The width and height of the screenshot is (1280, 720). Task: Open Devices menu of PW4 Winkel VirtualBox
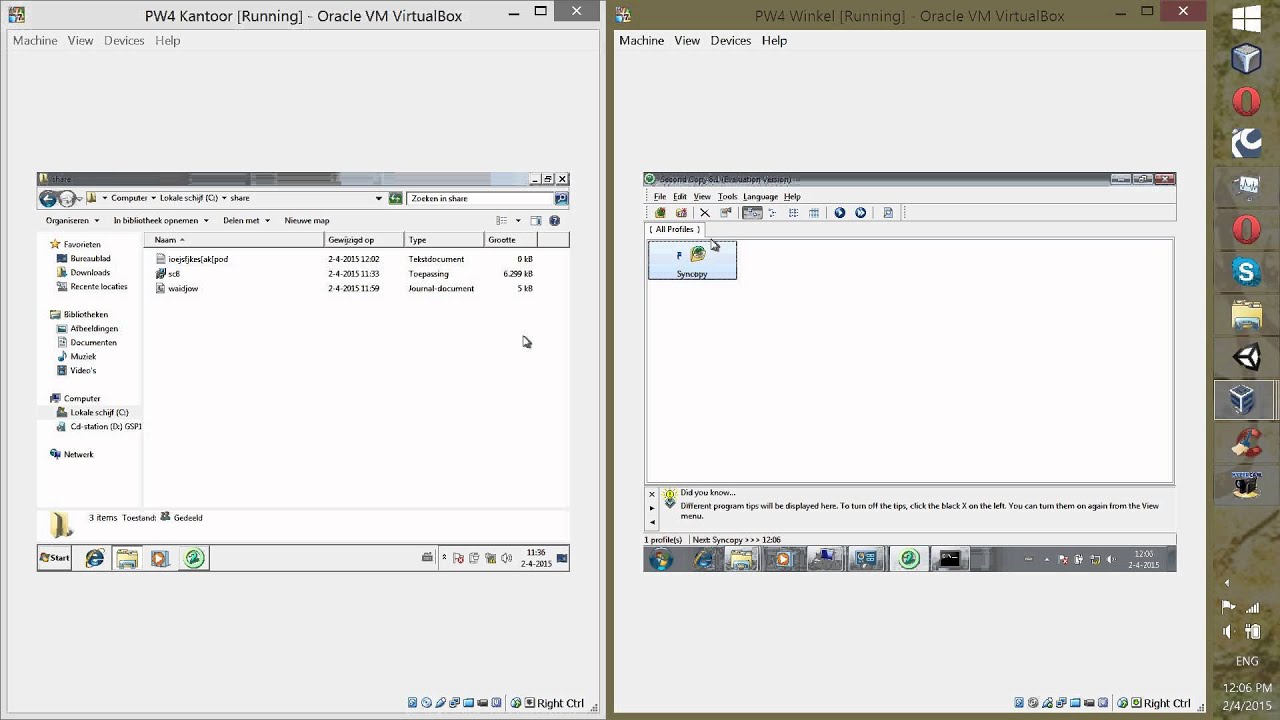[730, 40]
